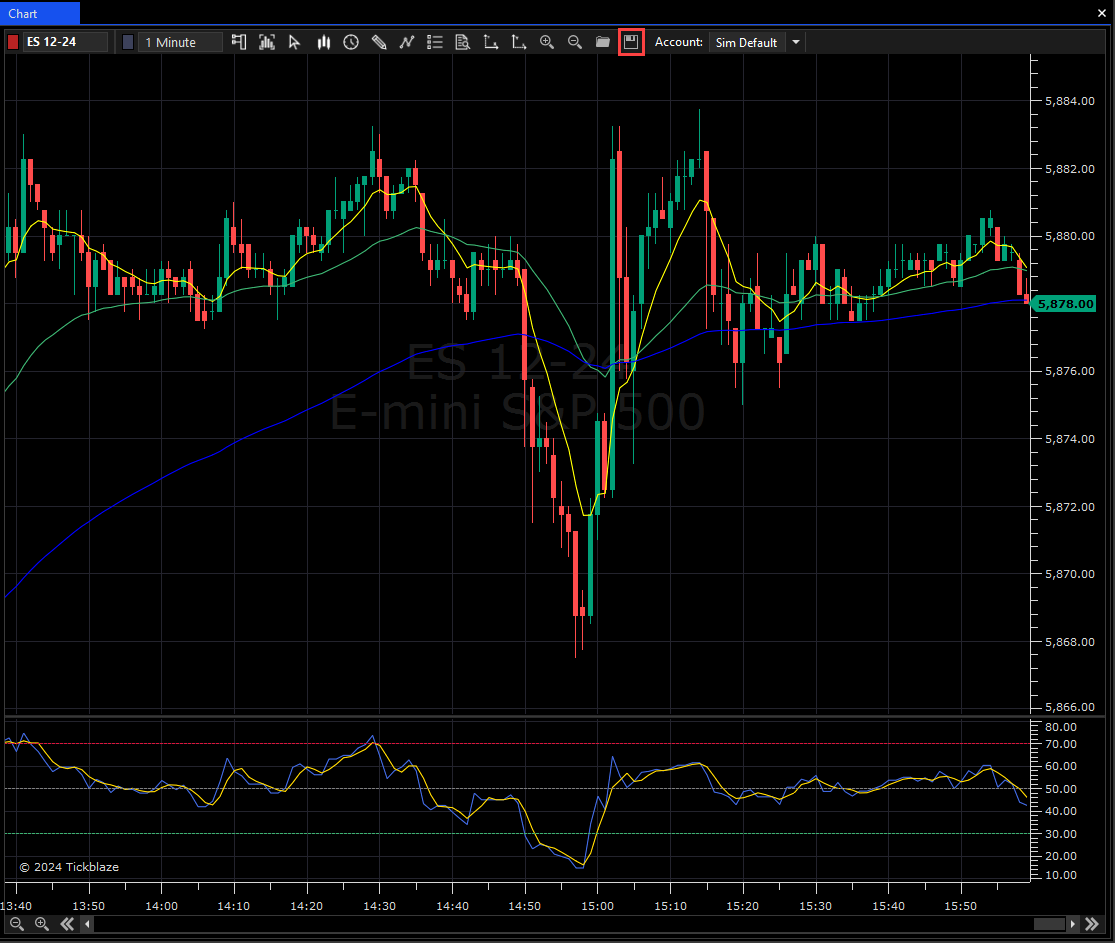Click the 70.00 indicator axis label
The image size is (1115, 943).
click(1061, 744)
